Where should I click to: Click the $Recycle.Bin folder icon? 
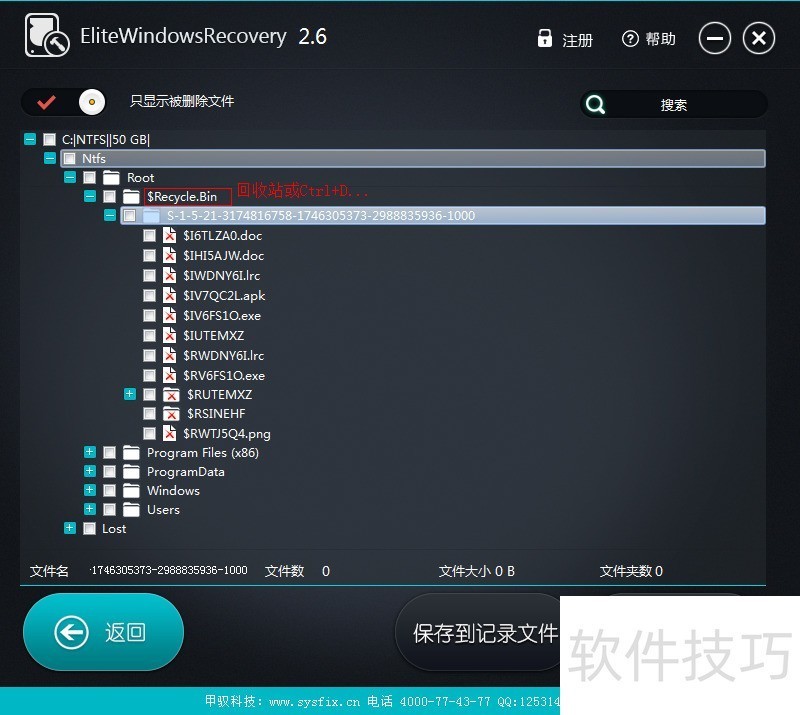click(131, 197)
